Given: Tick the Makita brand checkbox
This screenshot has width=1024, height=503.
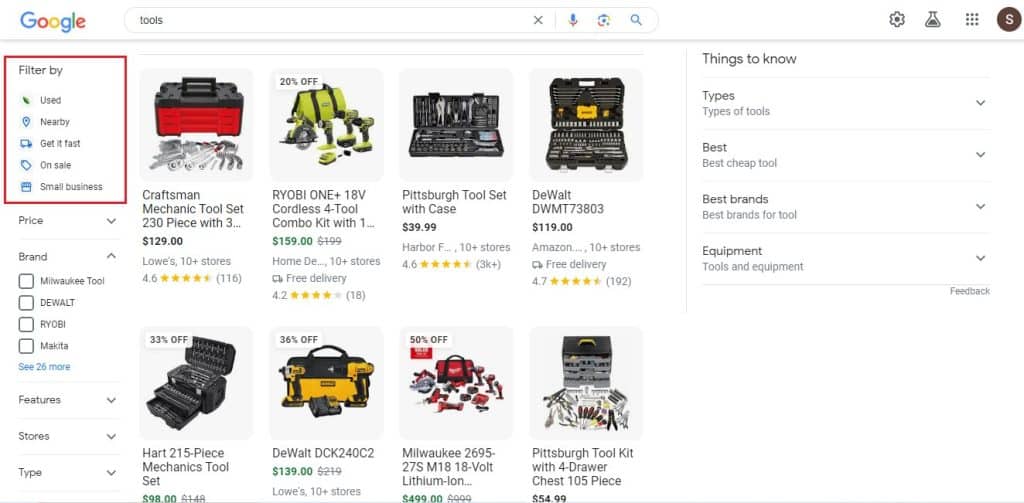Looking at the screenshot, I should [x=26, y=346].
